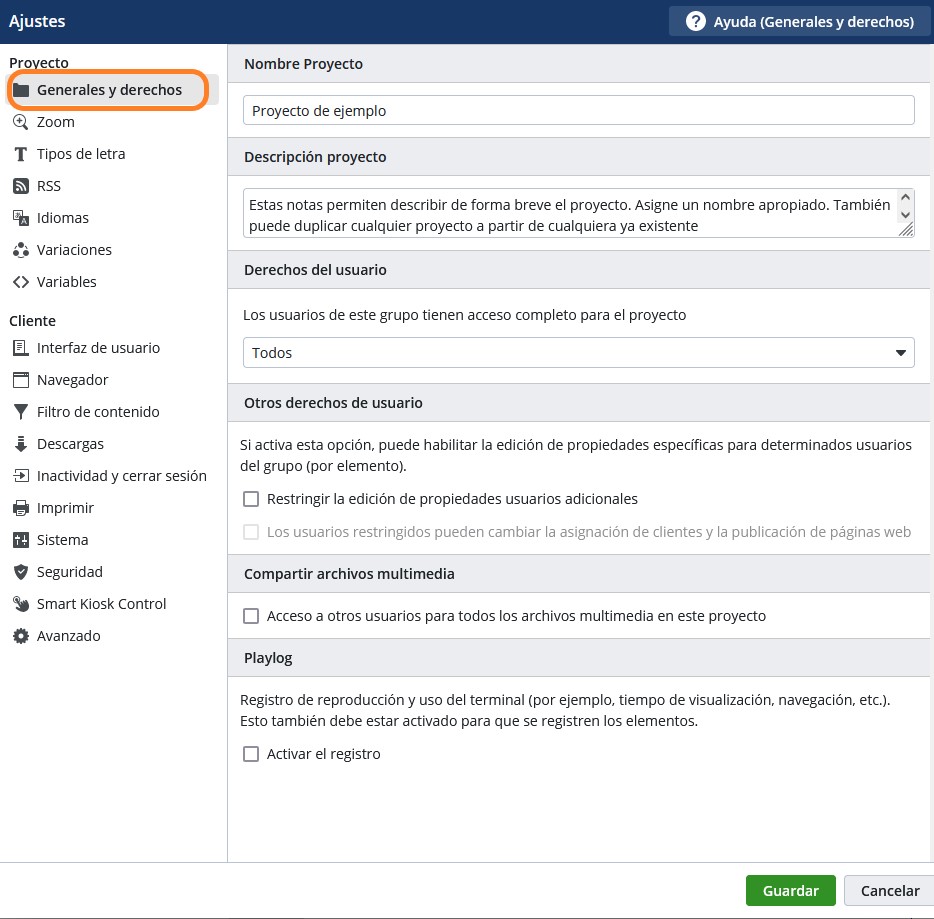Click the Smart Kiosk Control hand icon

(20, 604)
